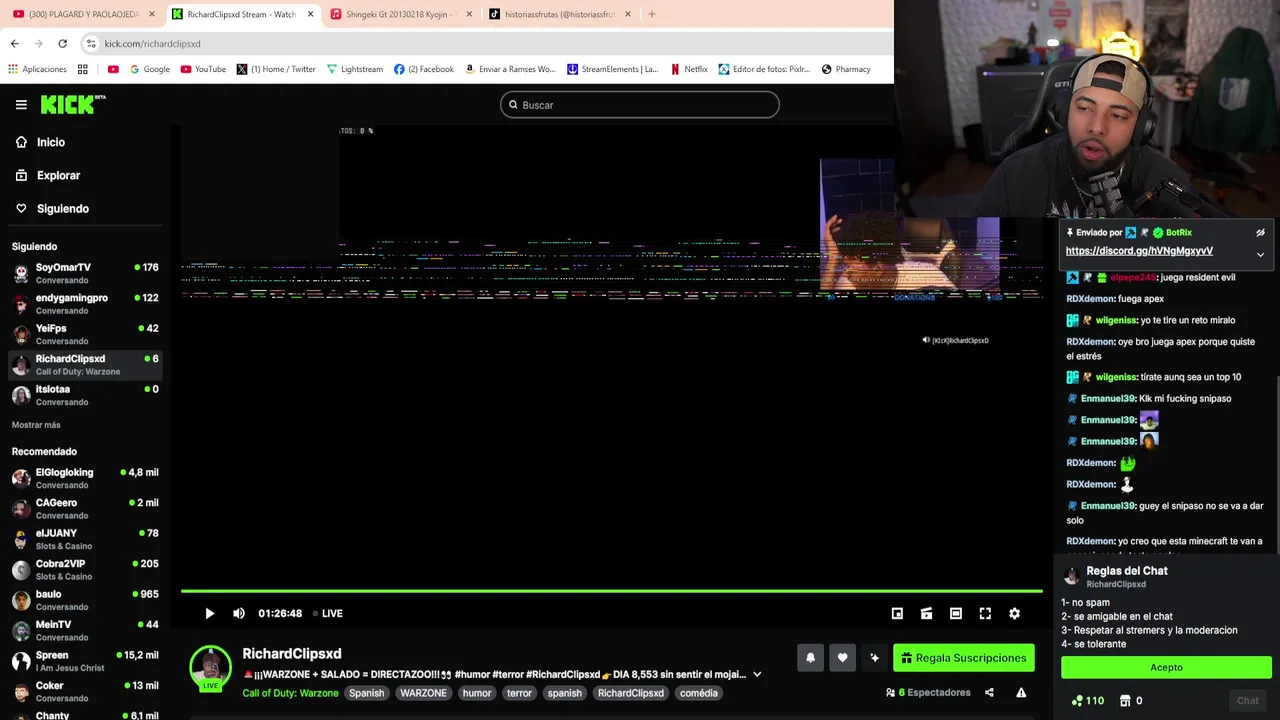Expand list with Mostrar más
This screenshot has height=720, width=1280.
(x=36, y=425)
